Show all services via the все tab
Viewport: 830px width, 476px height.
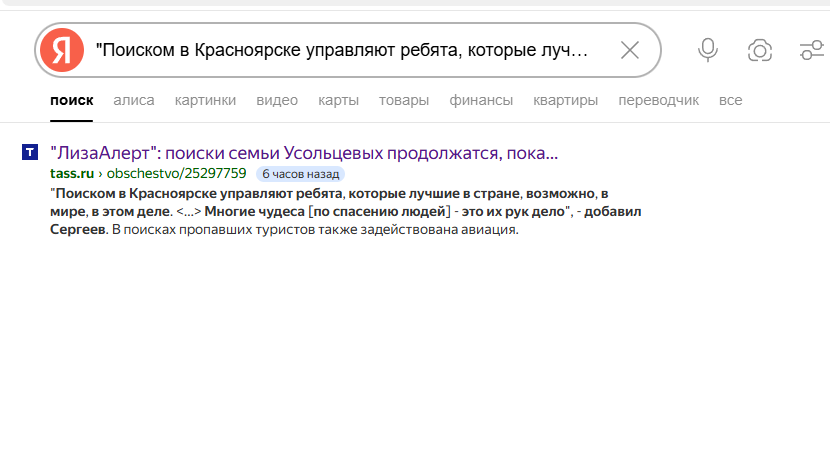pyautogui.click(x=730, y=100)
